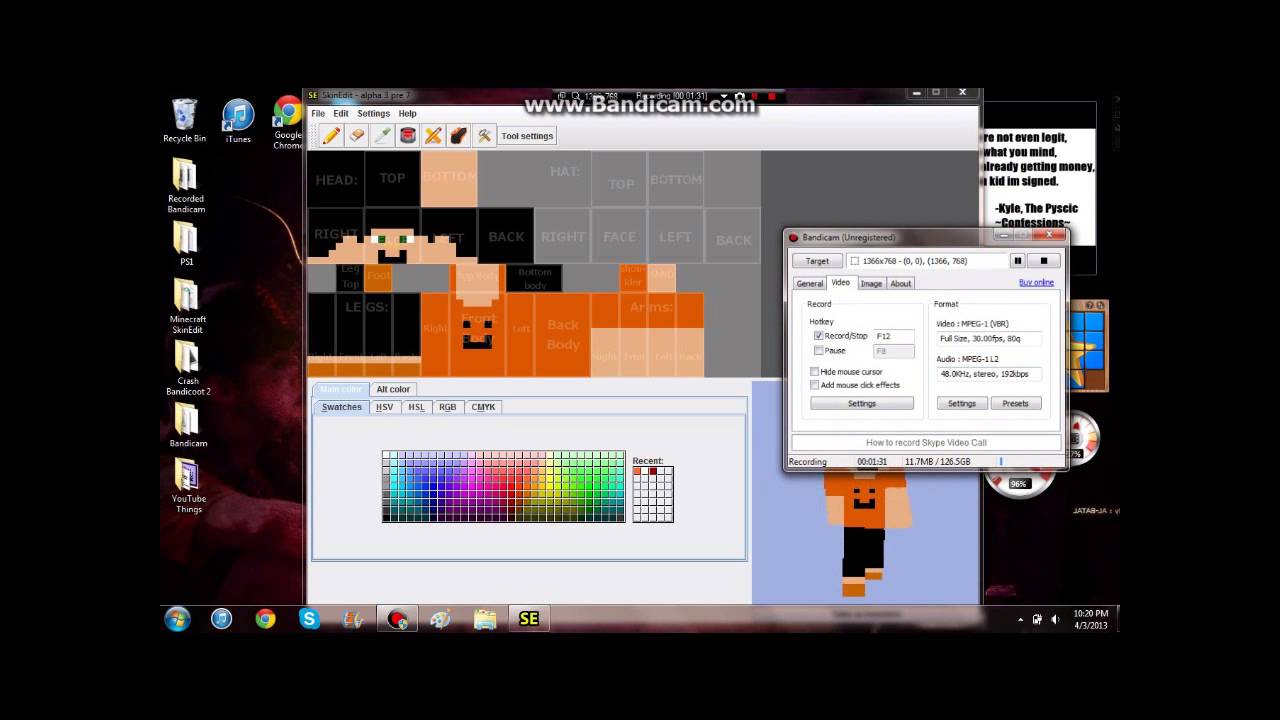Switch to Bandicam in the taskbar
1280x720 pixels.
click(x=397, y=619)
